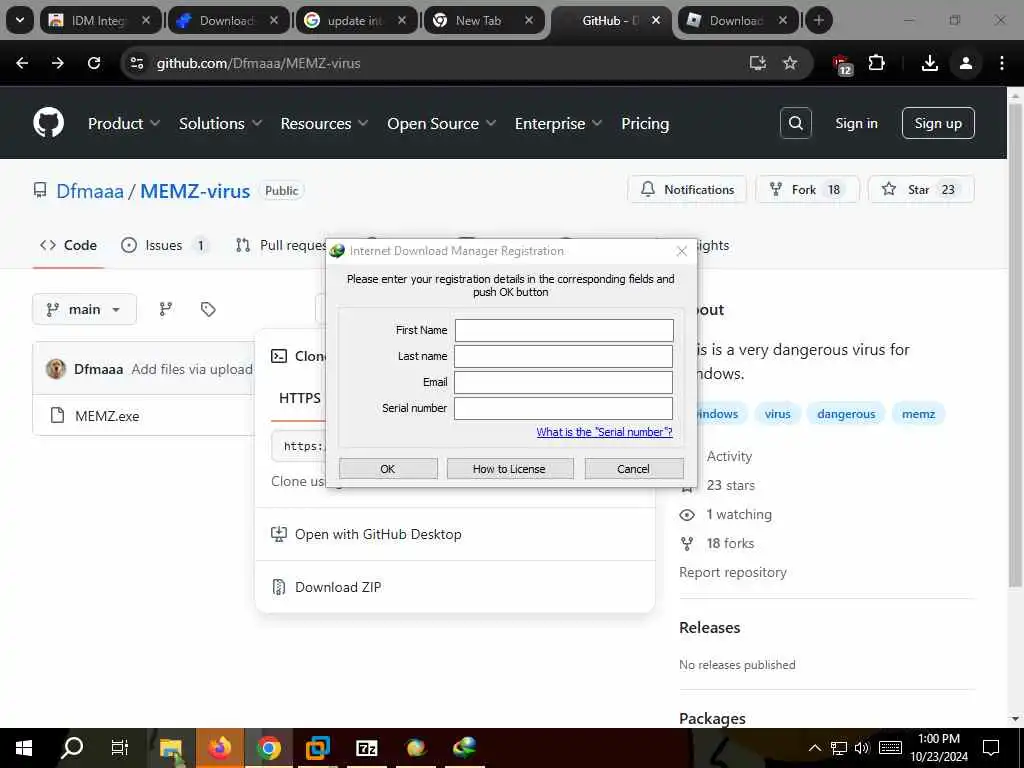Focus the First Name field
The height and width of the screenshot is (768, 1024).
(x=564, y=330)
